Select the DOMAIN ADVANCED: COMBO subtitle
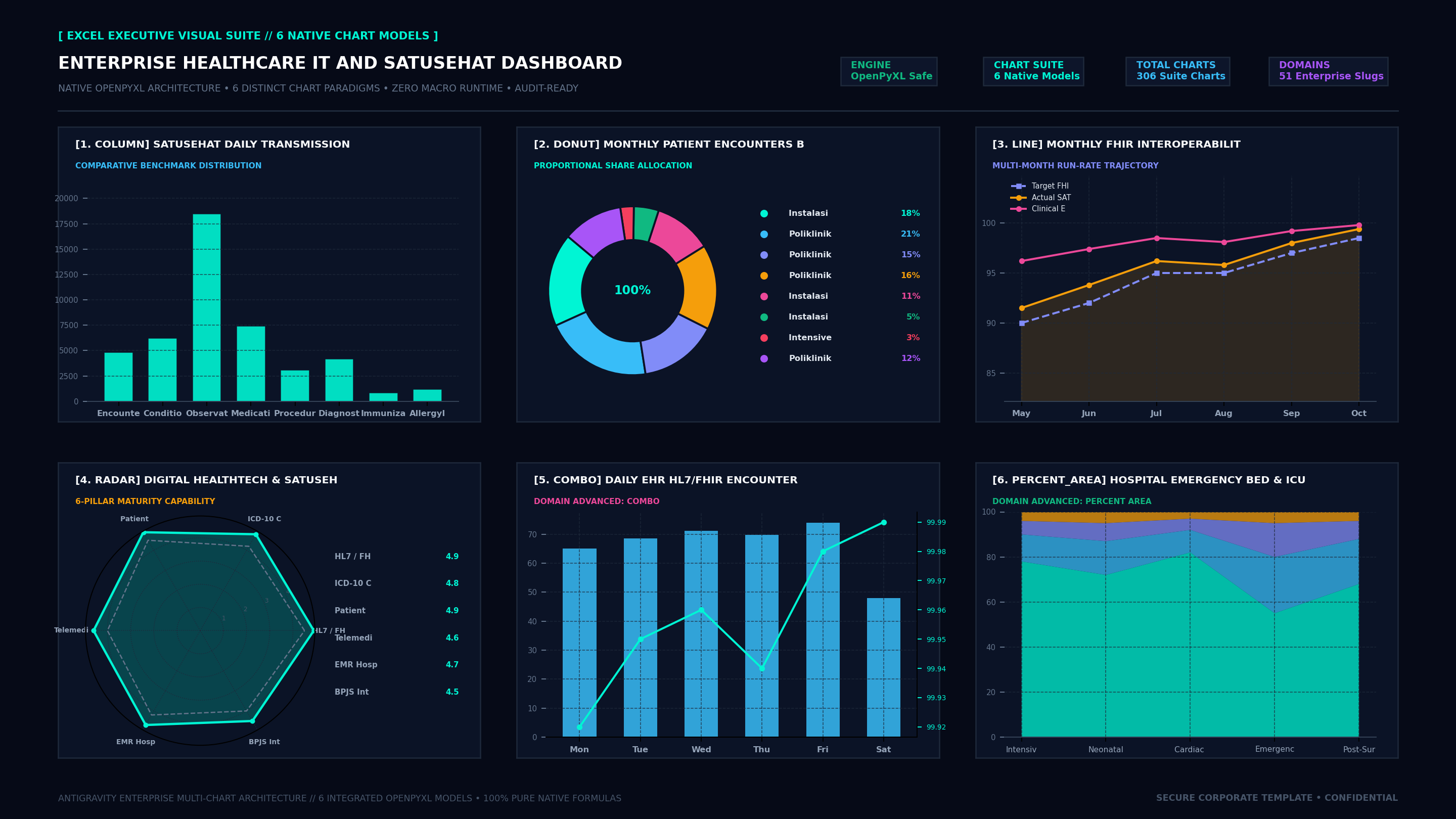The width and height of the screenshot is (1456, 819). [x=597, y=502]
